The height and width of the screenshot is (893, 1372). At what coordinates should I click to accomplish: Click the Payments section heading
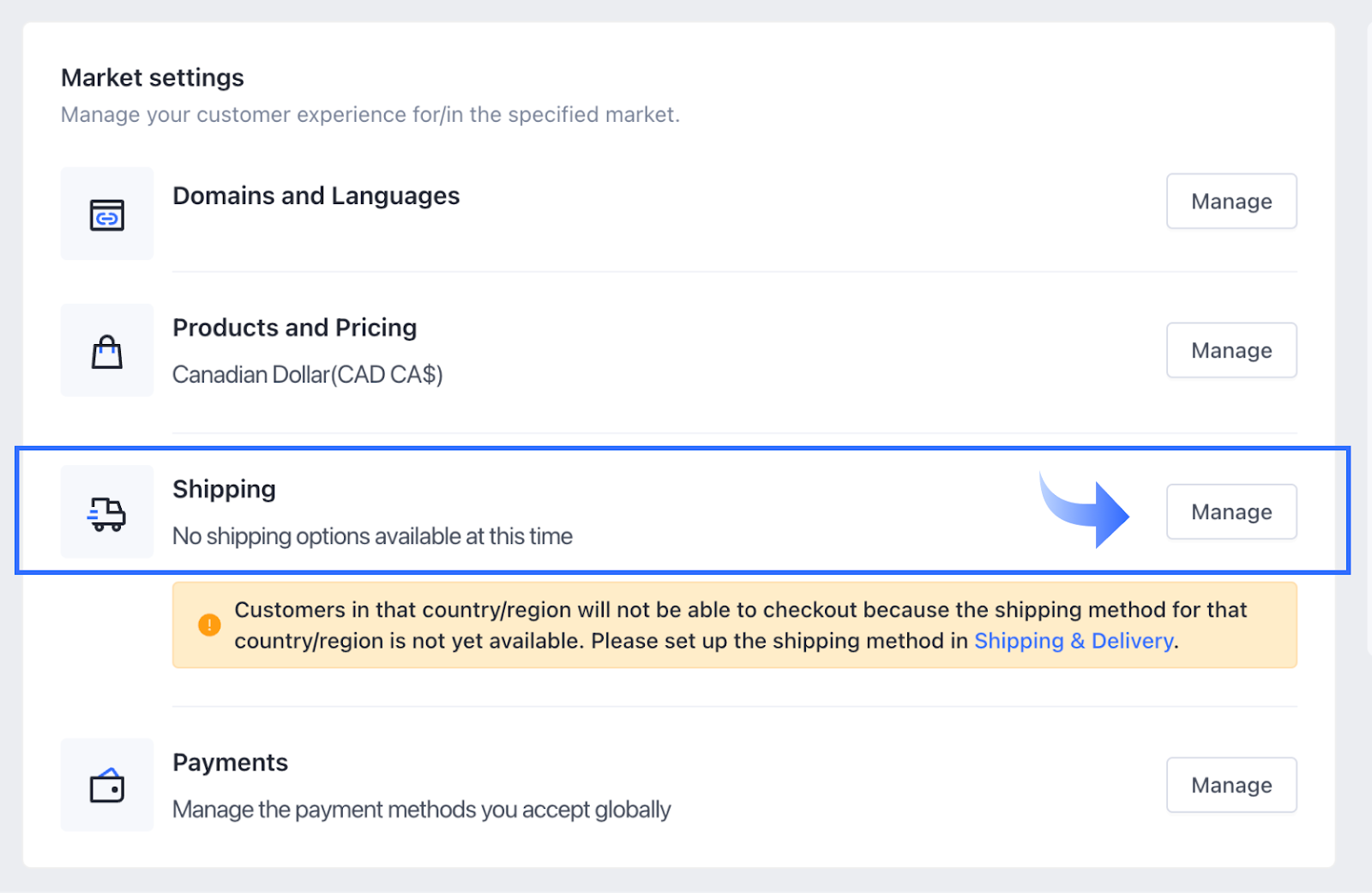231,763
